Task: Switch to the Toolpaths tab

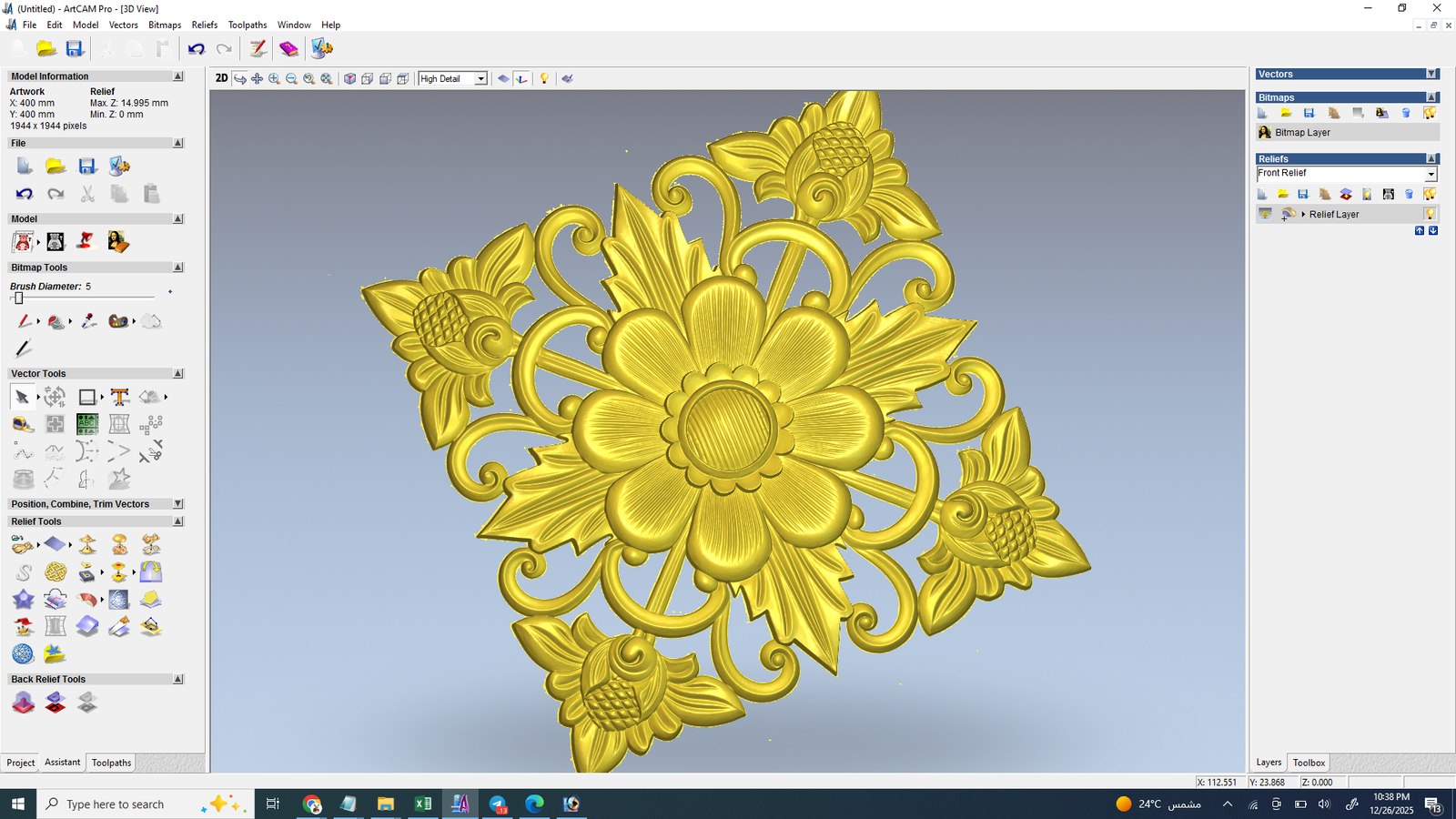Action: point(111,763)
